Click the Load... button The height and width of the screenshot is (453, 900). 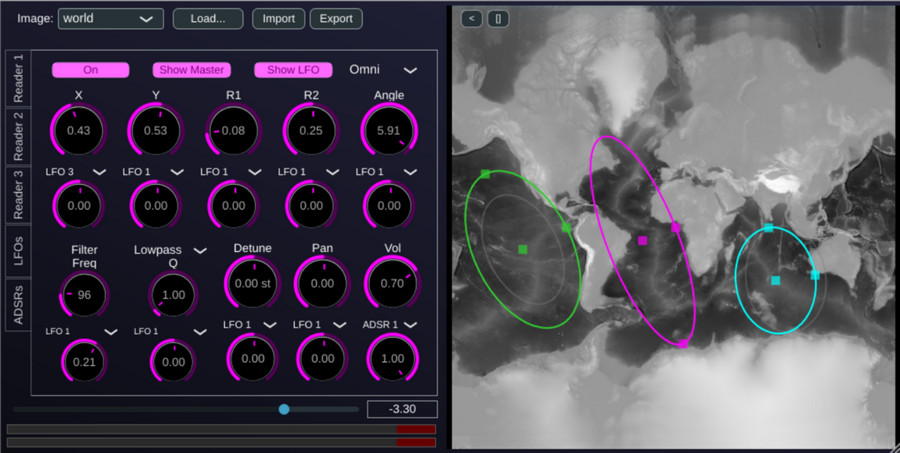[x=208, y=18]
